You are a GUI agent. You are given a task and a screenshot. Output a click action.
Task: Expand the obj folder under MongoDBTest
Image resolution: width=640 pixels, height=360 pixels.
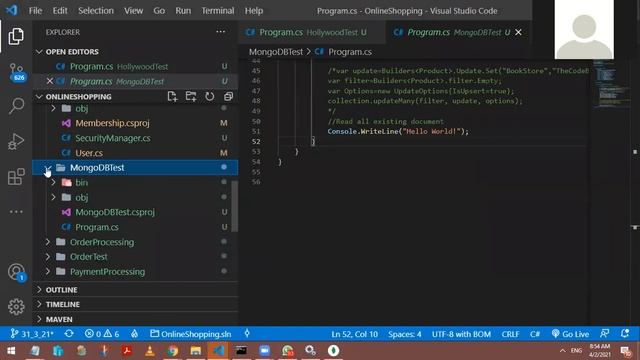click(53, 197)
